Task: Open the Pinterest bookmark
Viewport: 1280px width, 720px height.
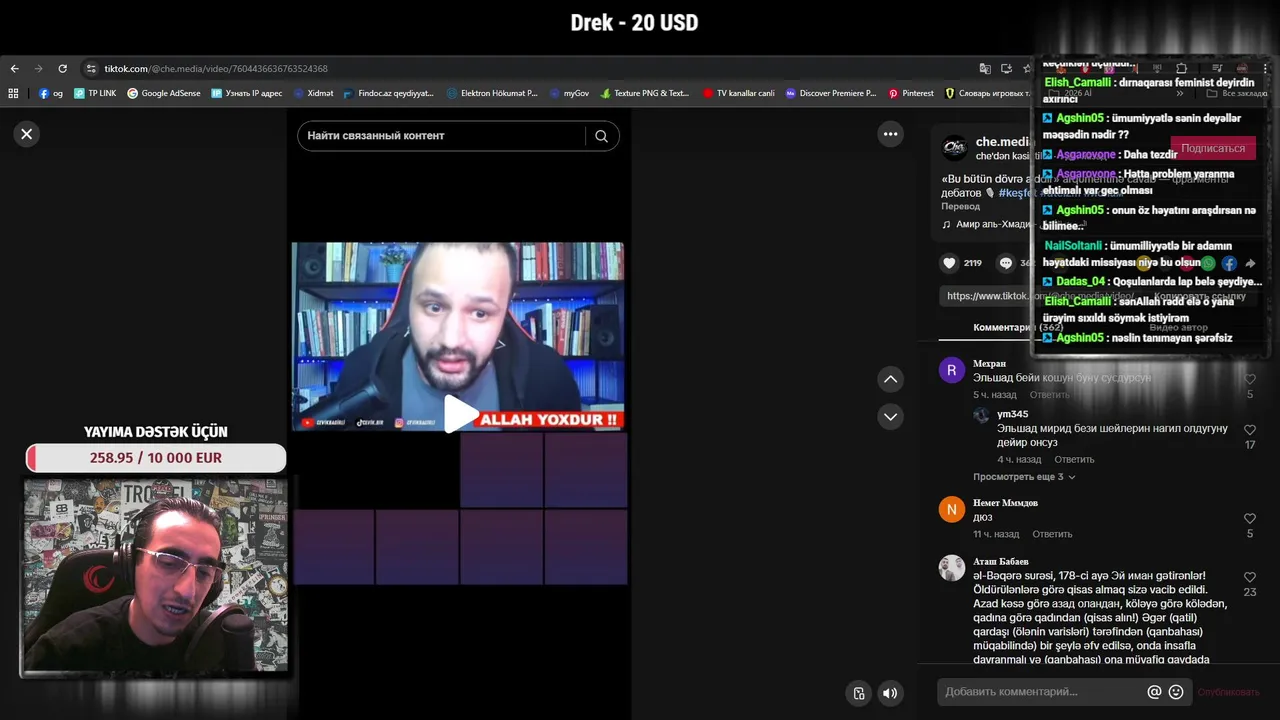Action: pyautogui.click(x=911, y=93)
